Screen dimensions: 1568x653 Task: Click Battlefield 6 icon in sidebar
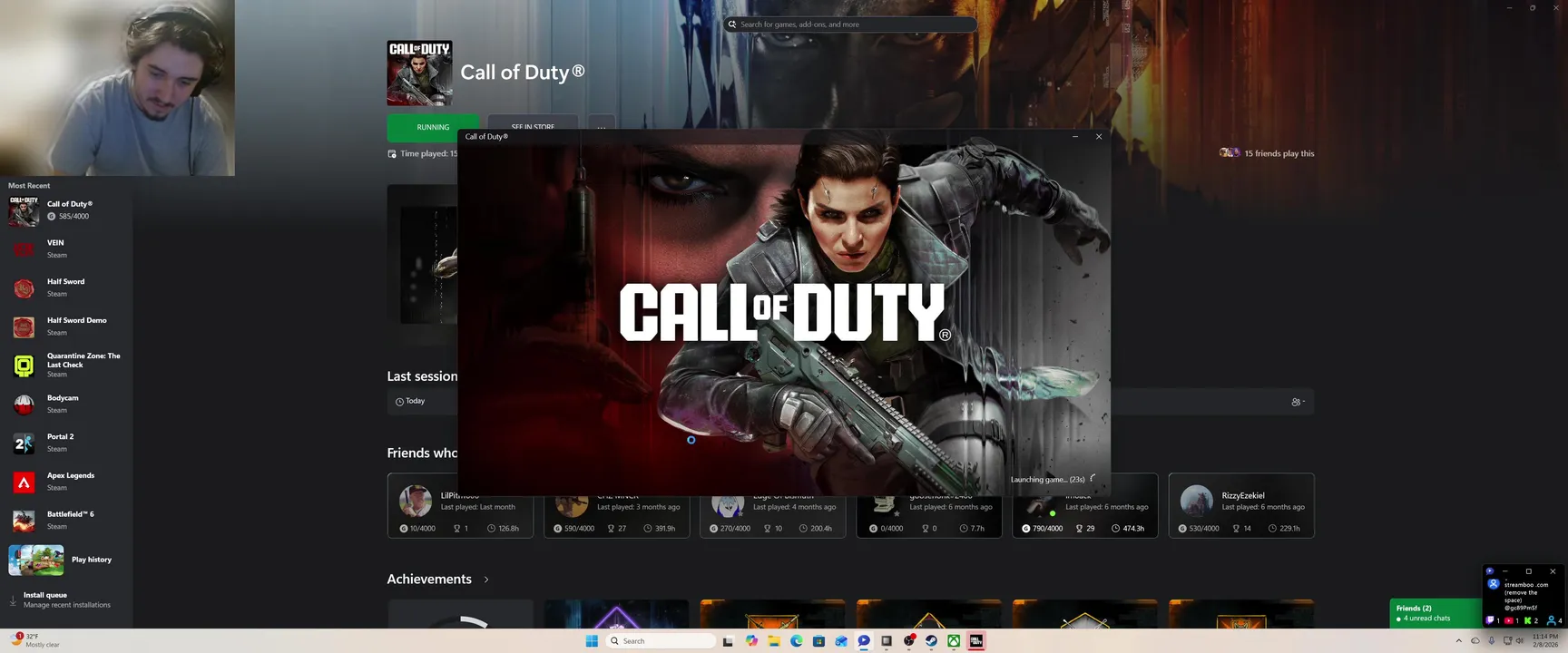pos(24,521)
